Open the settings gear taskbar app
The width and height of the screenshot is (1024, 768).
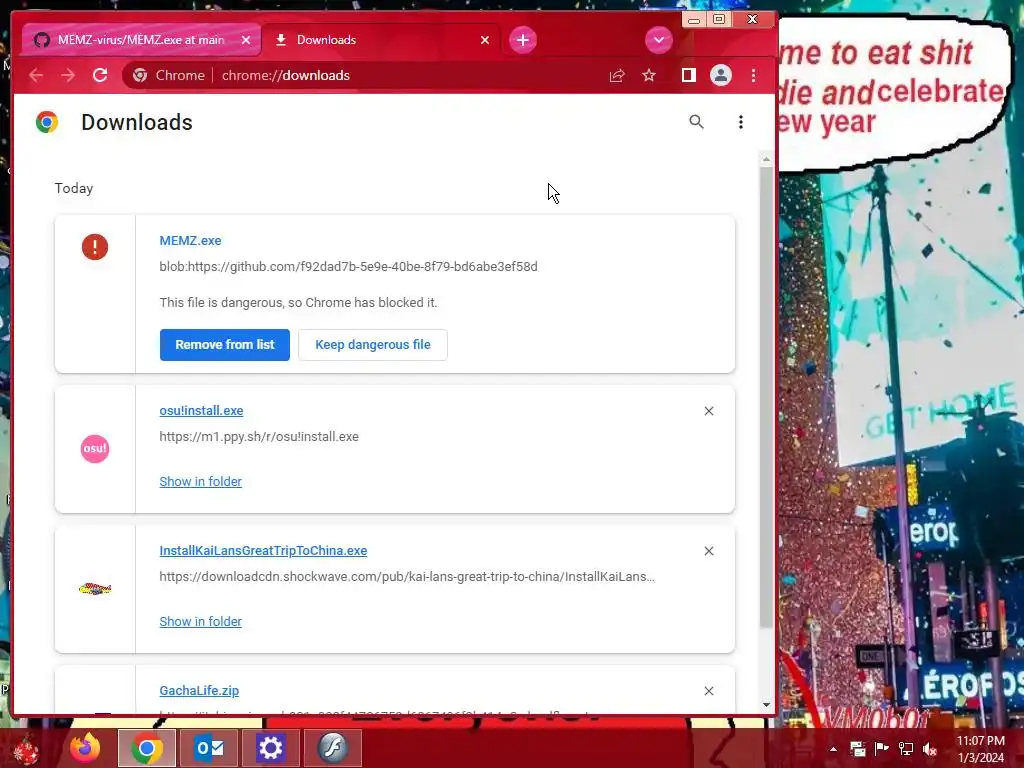[x=270, y=748]
